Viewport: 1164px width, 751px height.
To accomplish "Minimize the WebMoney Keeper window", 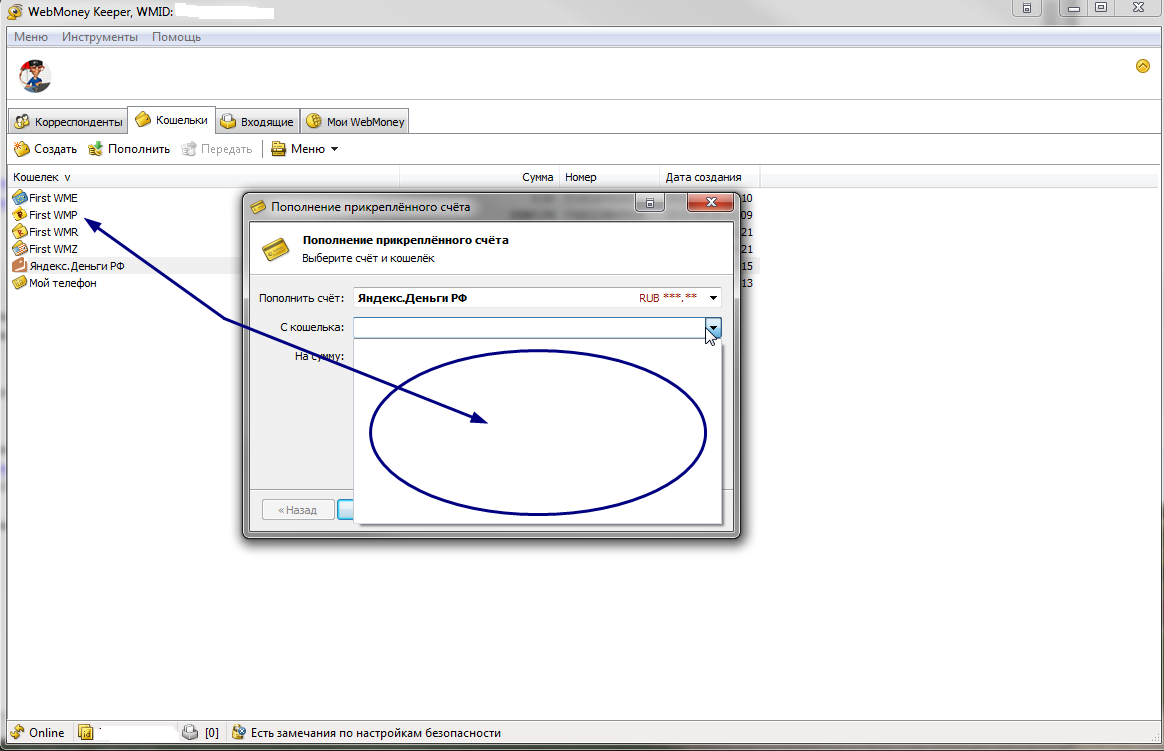I will click(x=1073, y=8).
